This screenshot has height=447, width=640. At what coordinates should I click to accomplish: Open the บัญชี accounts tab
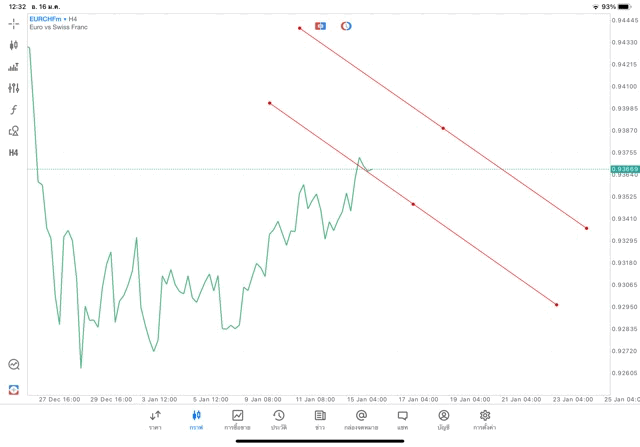[x=443, y=420]
